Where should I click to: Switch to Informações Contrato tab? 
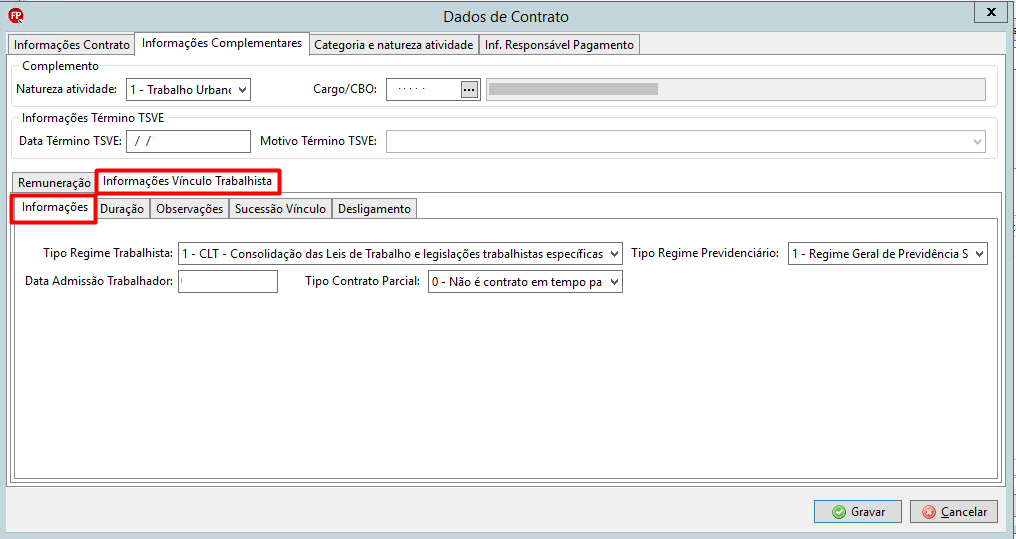[71, 45]
